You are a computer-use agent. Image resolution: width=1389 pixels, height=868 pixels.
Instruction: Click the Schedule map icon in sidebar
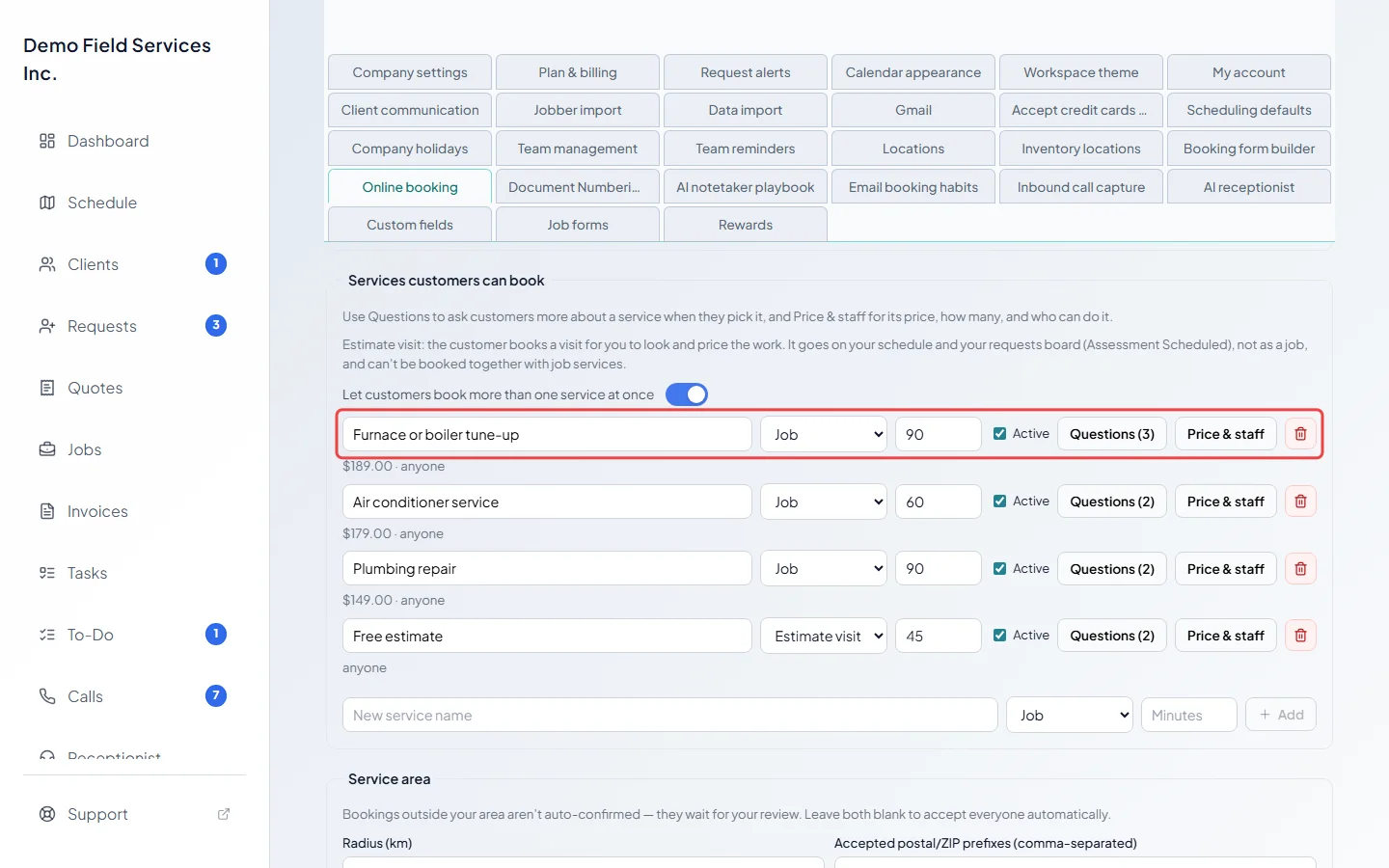coord(47,203)
